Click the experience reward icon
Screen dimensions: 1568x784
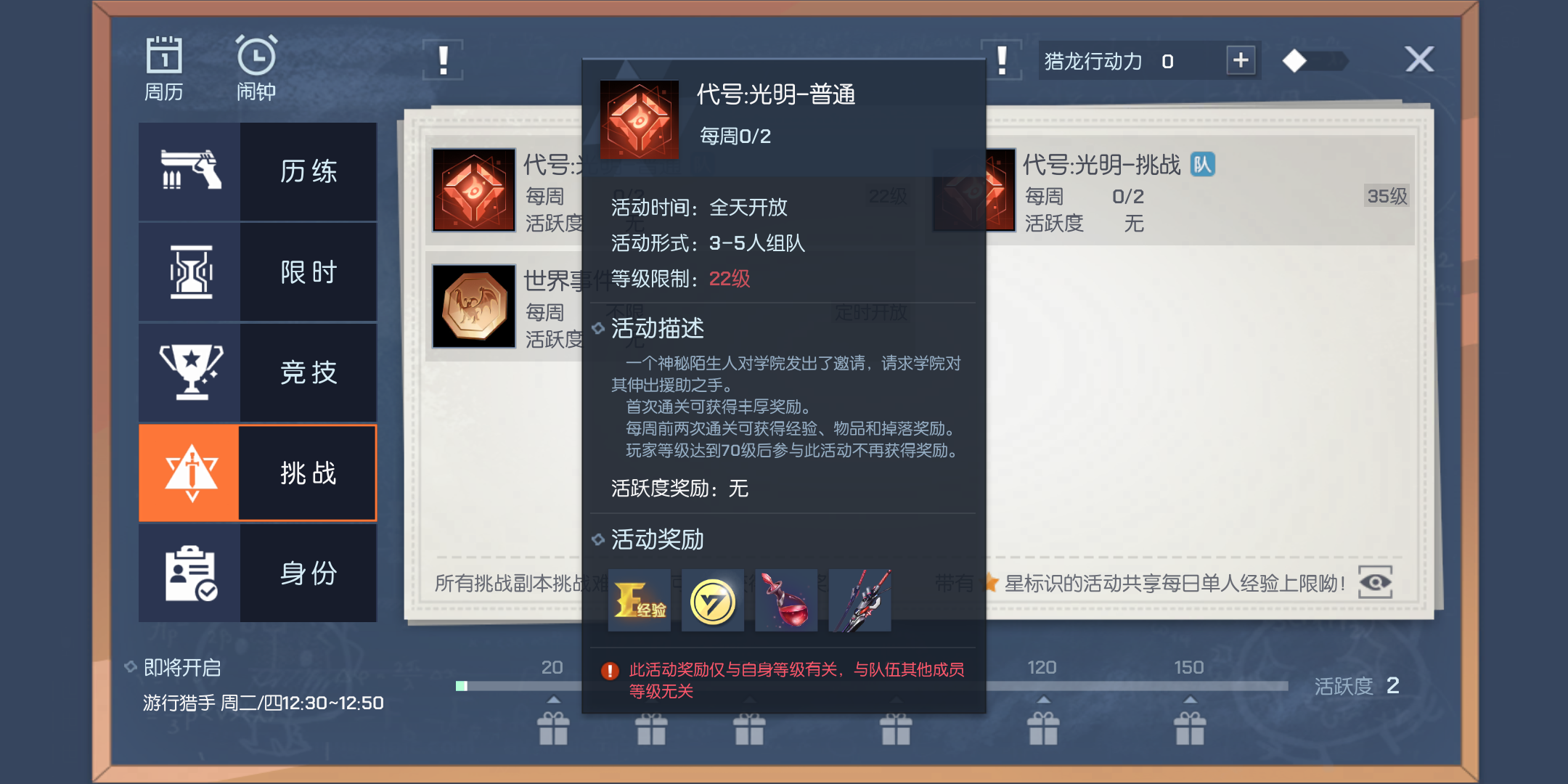point(640,600)
